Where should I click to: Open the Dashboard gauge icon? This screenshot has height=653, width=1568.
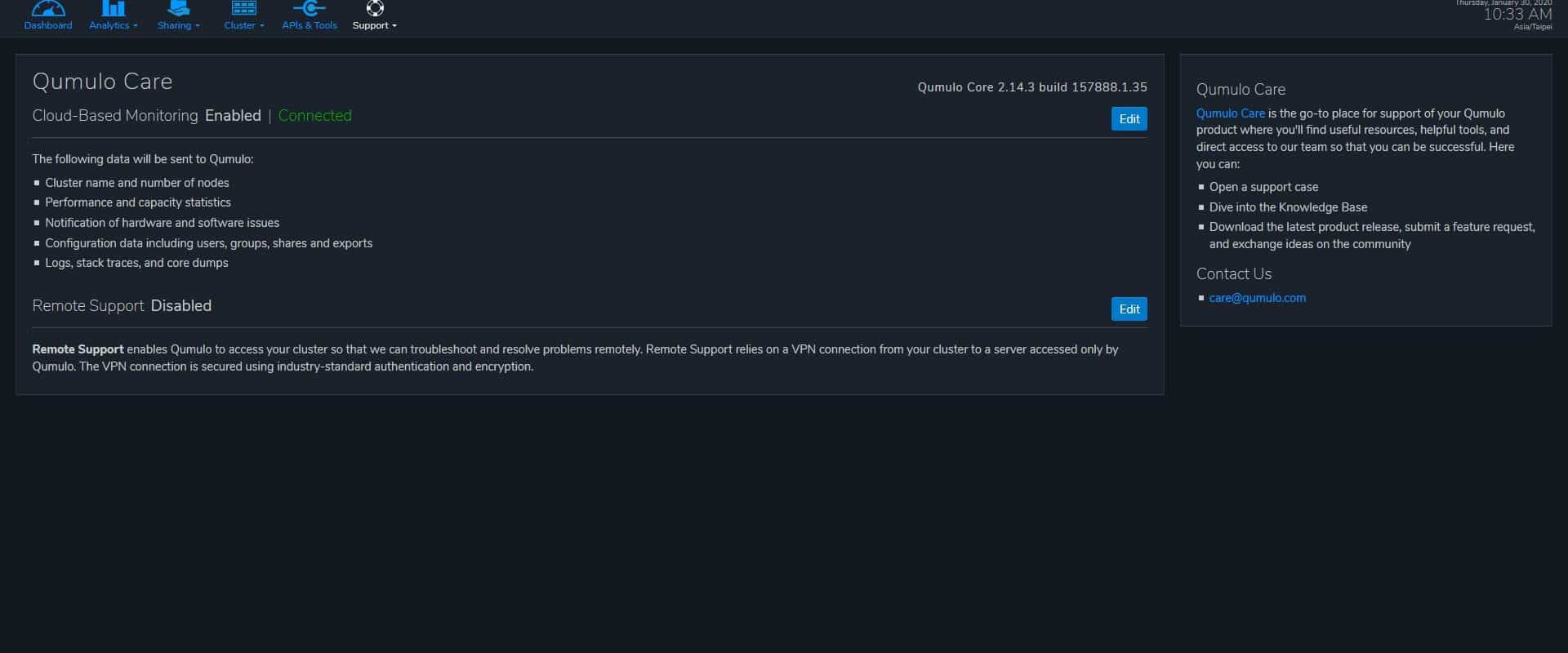tap(47, 8)
